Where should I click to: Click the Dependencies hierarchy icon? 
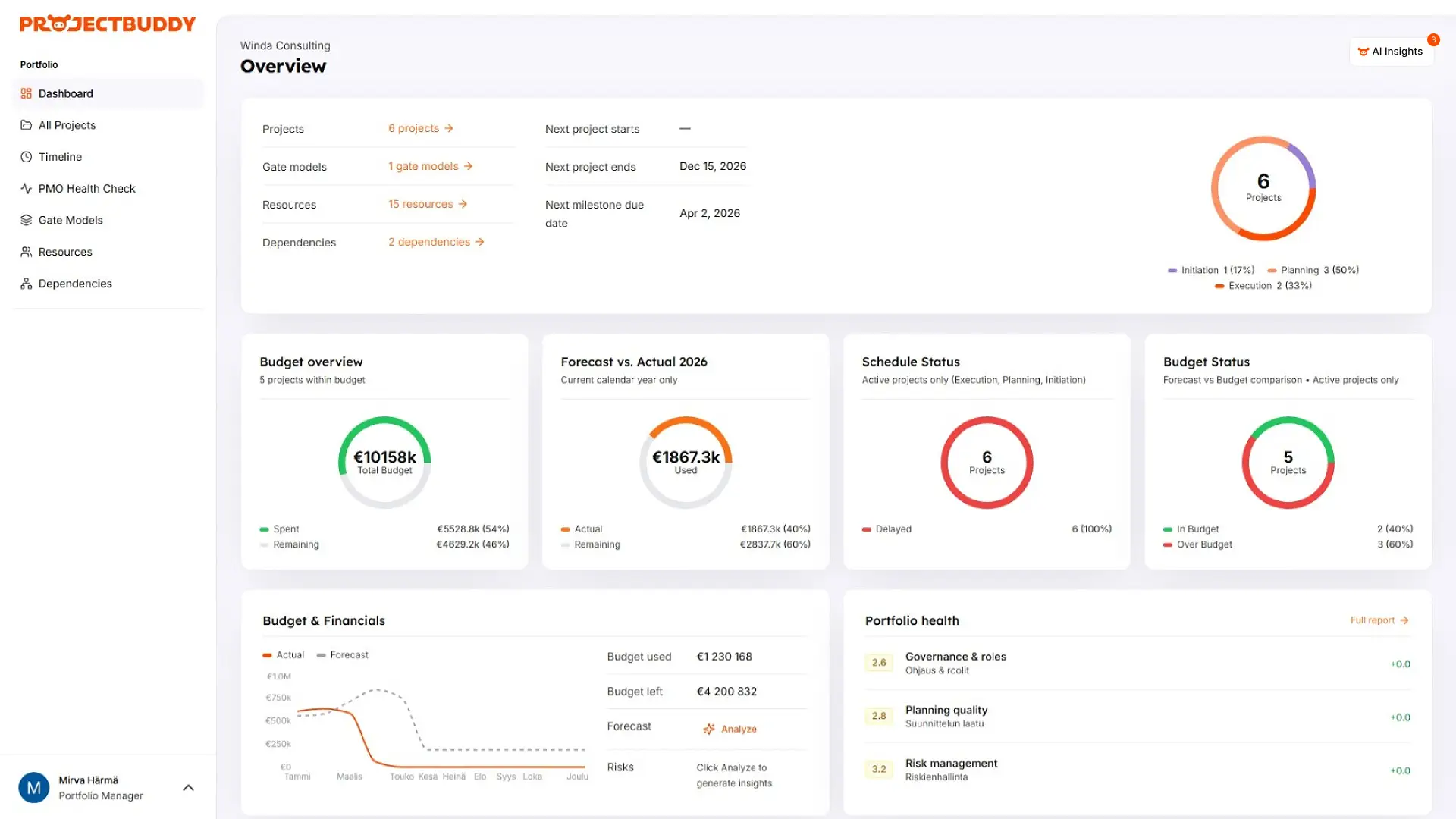[26, 284]
